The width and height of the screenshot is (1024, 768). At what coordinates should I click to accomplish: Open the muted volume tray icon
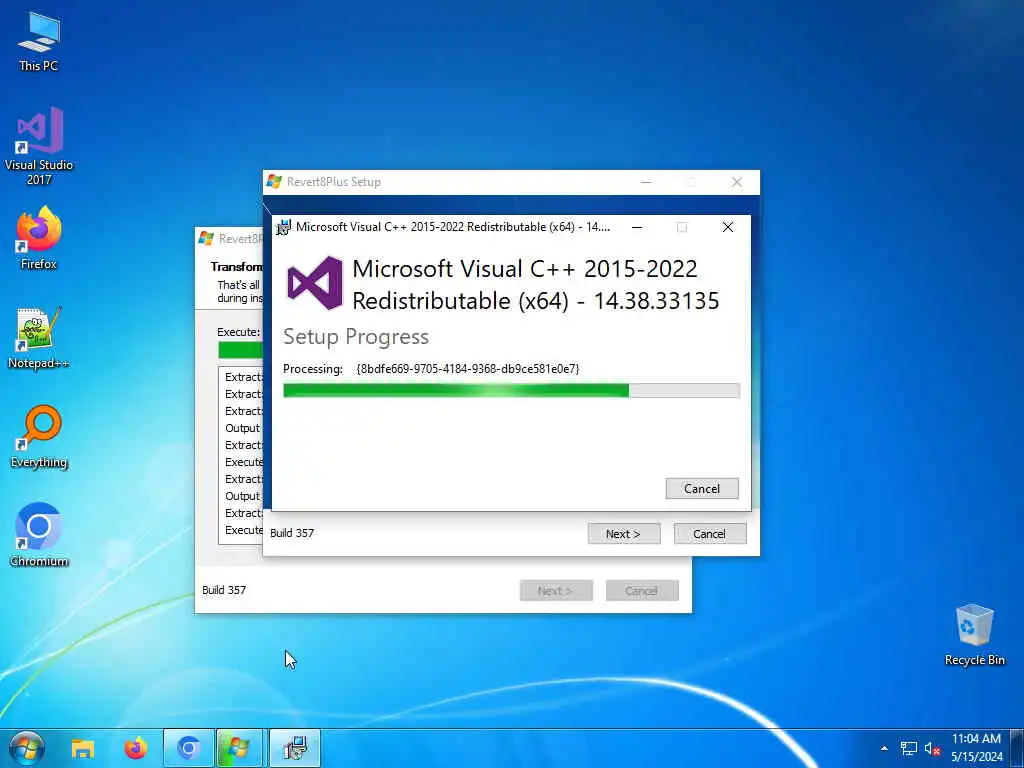click(932, 748)
